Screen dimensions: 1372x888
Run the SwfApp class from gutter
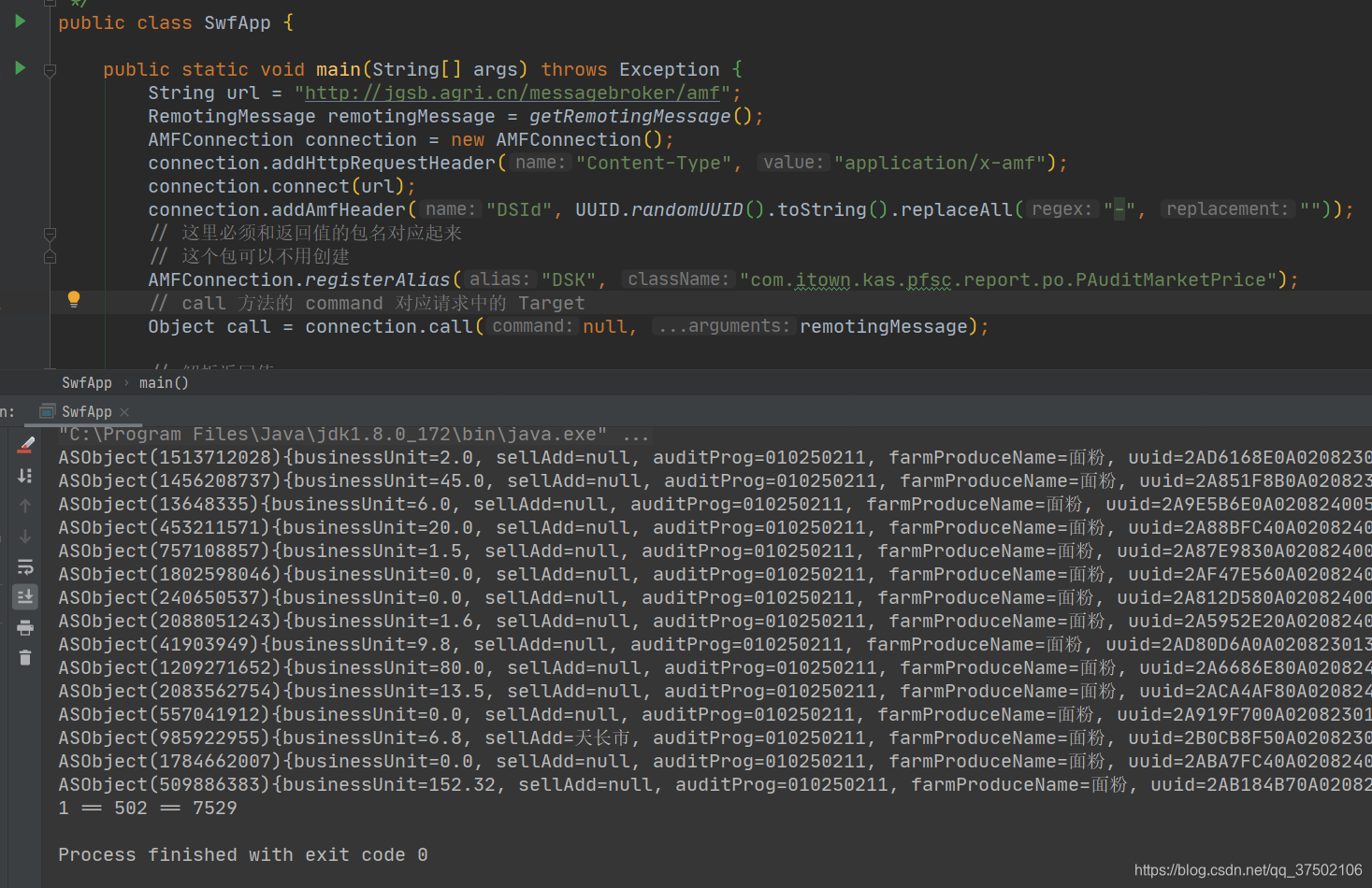click(x=20, y=21)
